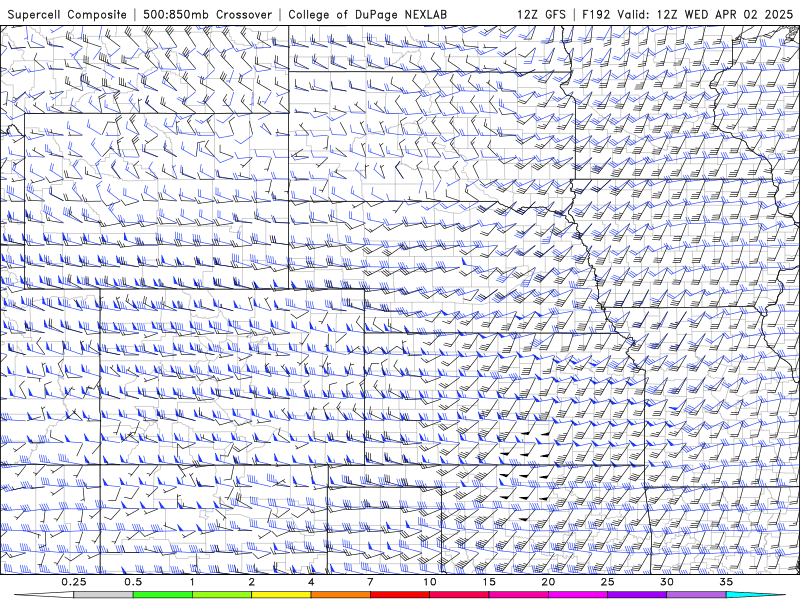Click the '25' legend scale label

607,582
